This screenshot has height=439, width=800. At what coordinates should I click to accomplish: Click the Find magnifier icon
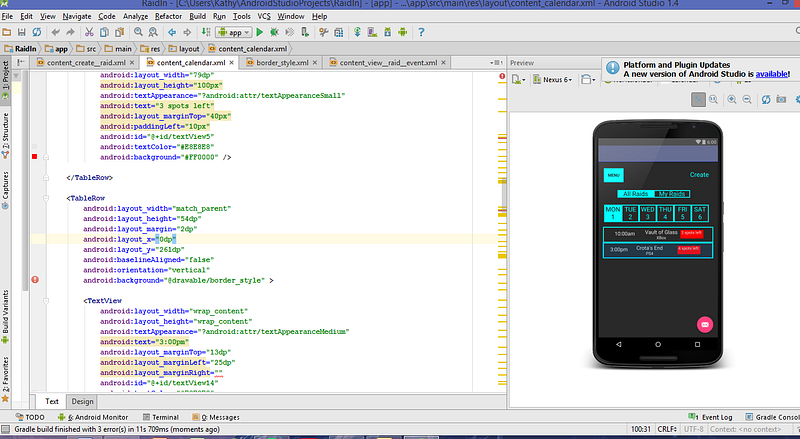138,32
